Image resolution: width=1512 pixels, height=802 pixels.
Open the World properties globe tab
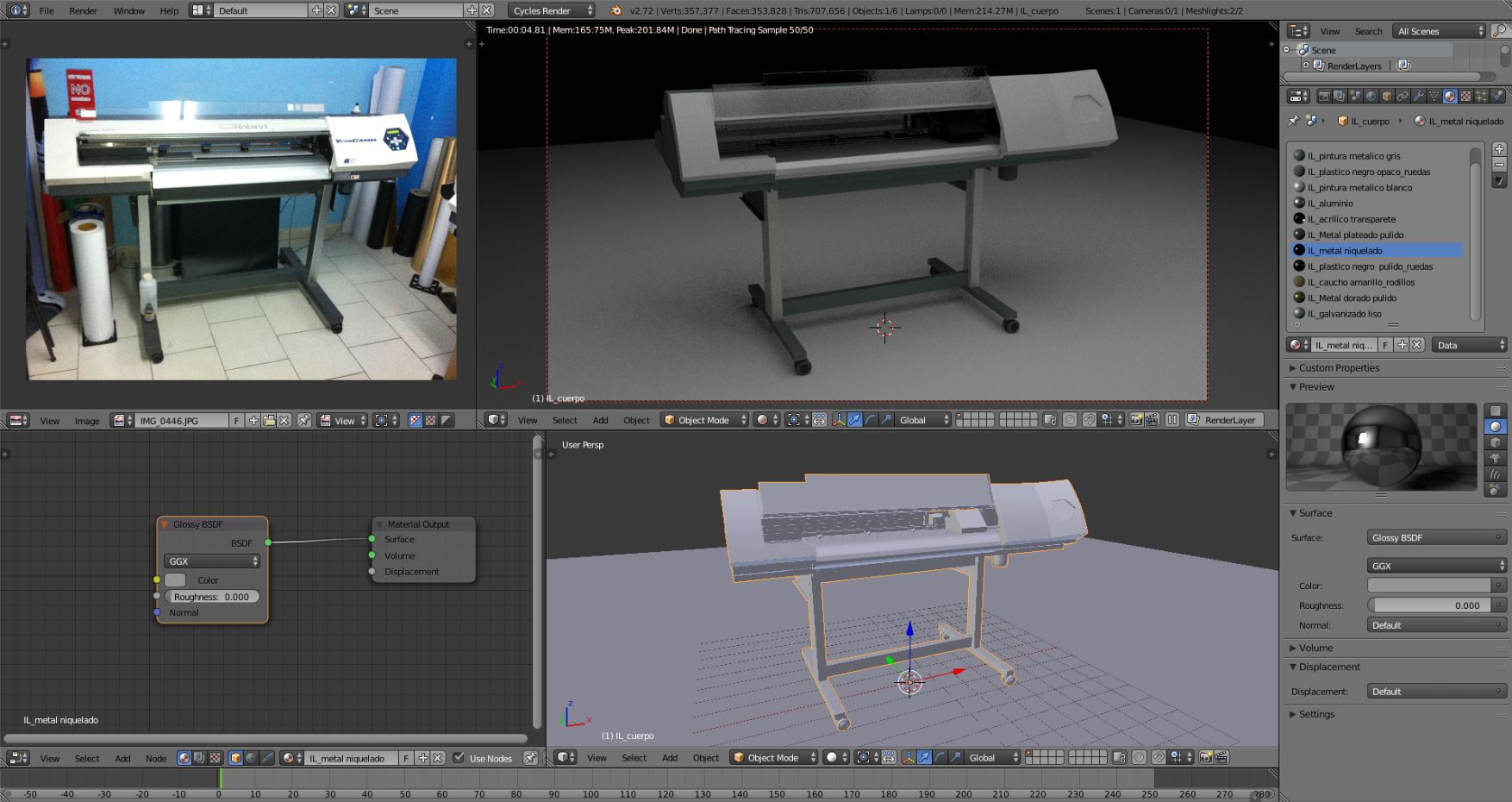click(x=1371, y=97)
